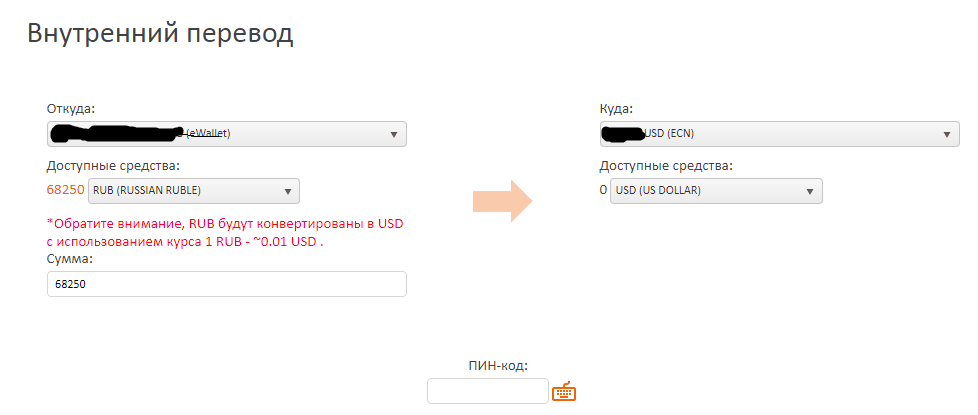This screenshot has width=978, height=415.
Task: Open the virtual keyboard icon beside PIN field
Action: [x=564, y=391]
